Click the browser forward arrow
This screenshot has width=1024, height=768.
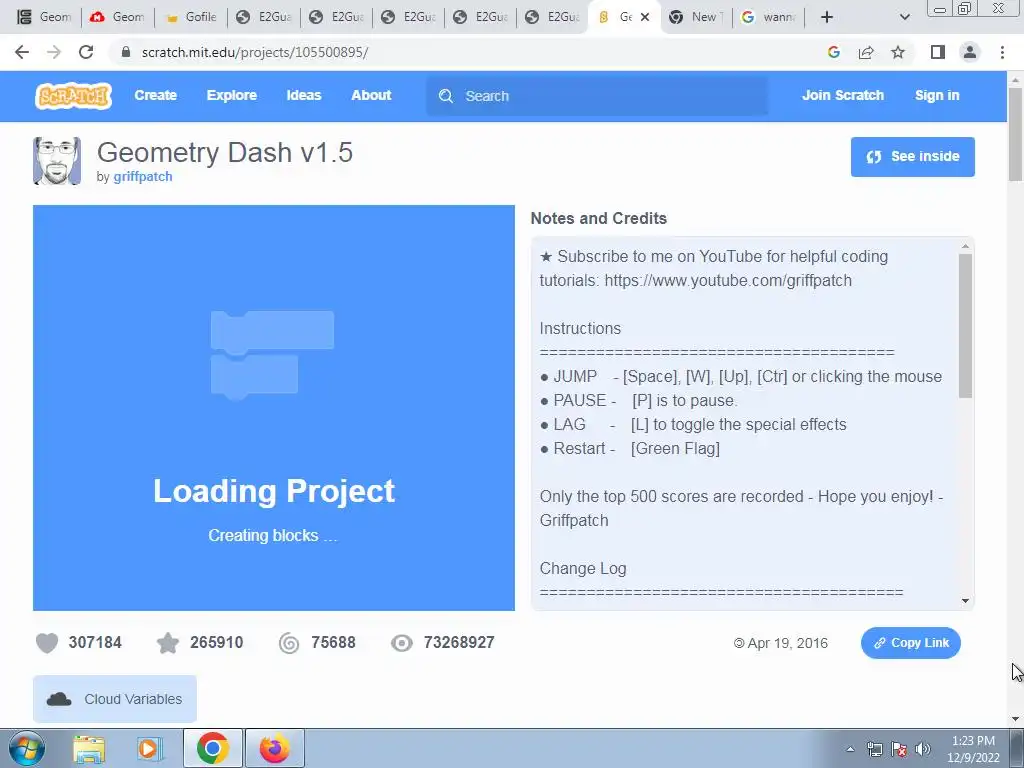click(x=54, y=52)
